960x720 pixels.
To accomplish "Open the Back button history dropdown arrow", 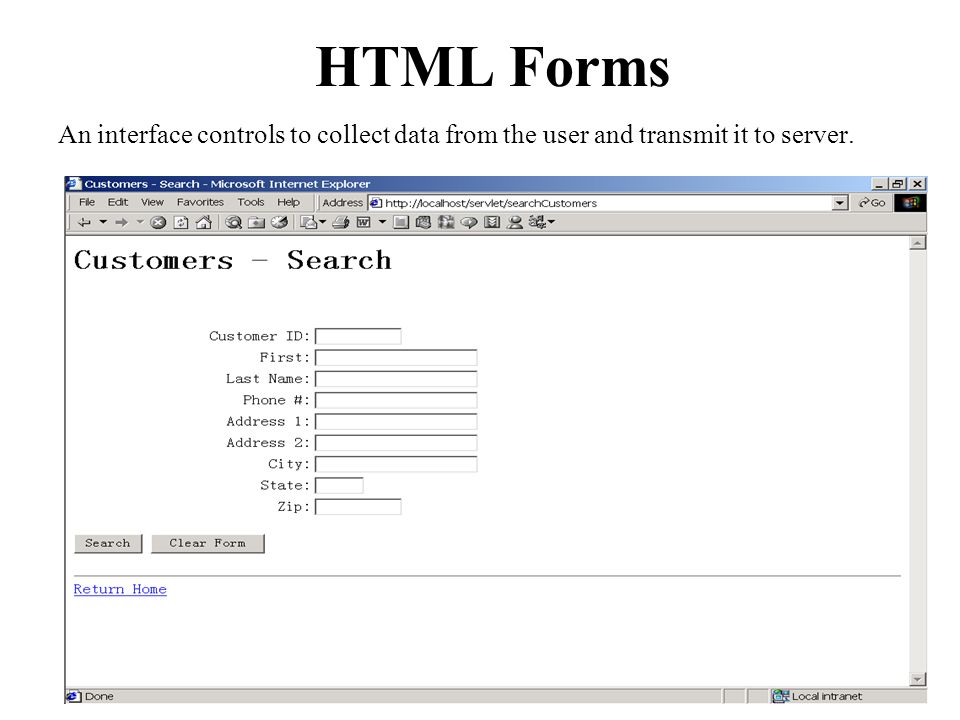I will (103, 222).
